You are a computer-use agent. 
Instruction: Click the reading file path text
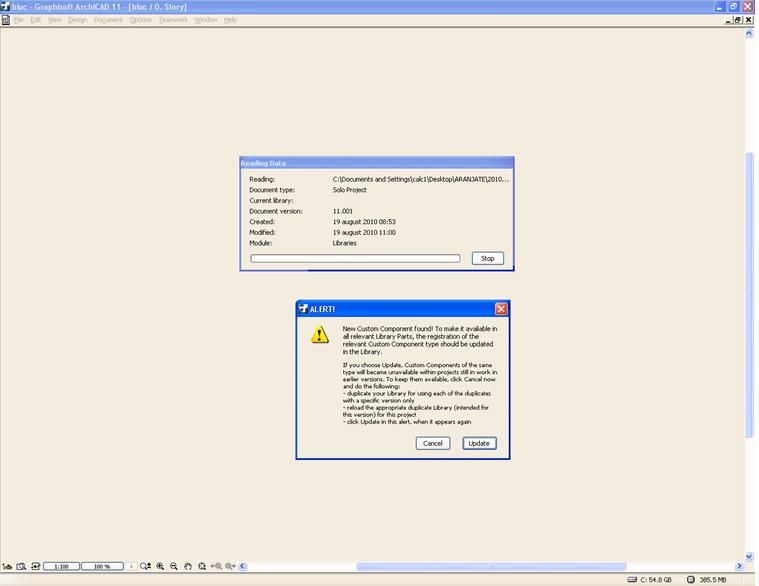tap(421, 179)
